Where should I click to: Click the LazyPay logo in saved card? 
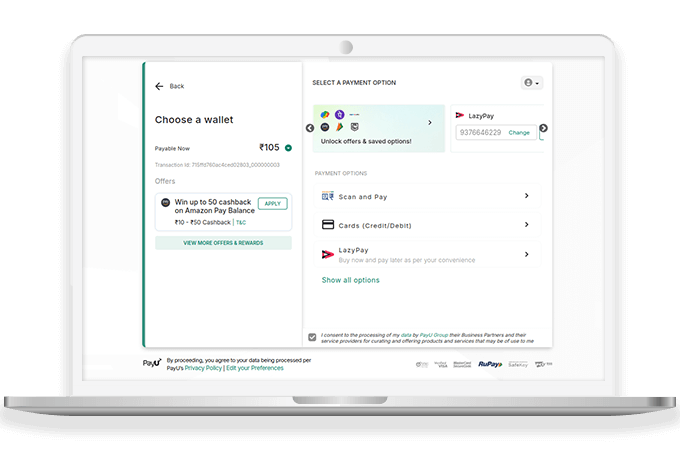point(460,115)
